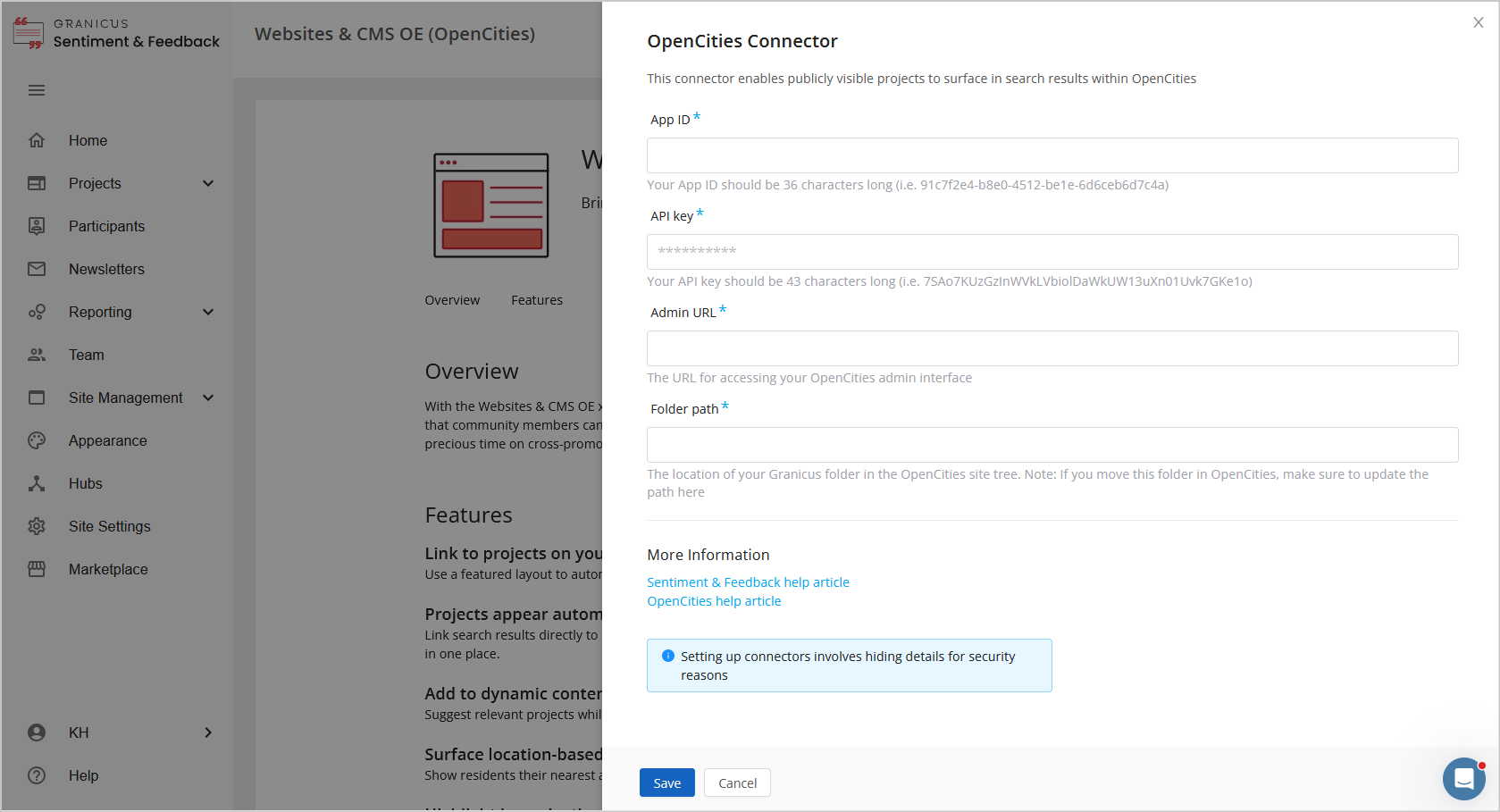Focus the App ID input field
The height and width of the screenshot is (812, 1500).
click(1052, 155)
